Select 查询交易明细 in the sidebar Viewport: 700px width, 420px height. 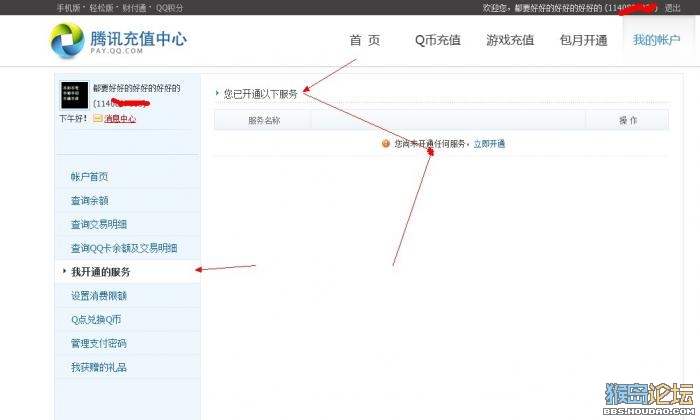127,224
